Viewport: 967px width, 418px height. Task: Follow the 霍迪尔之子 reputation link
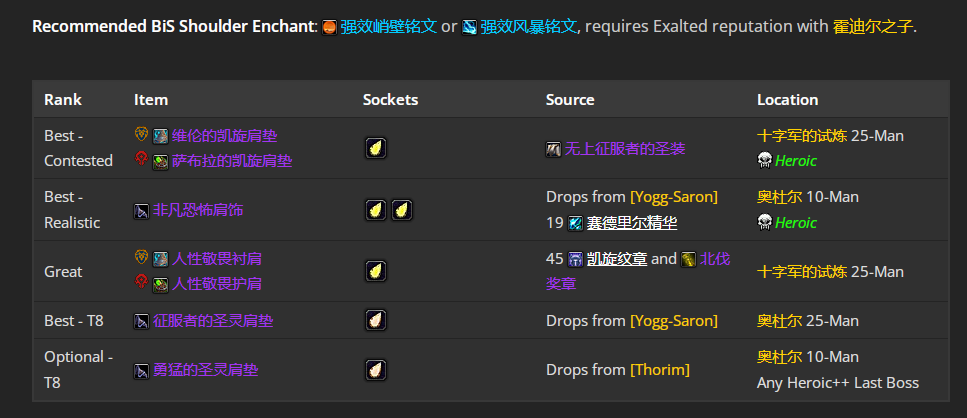(x=872, y=27)
